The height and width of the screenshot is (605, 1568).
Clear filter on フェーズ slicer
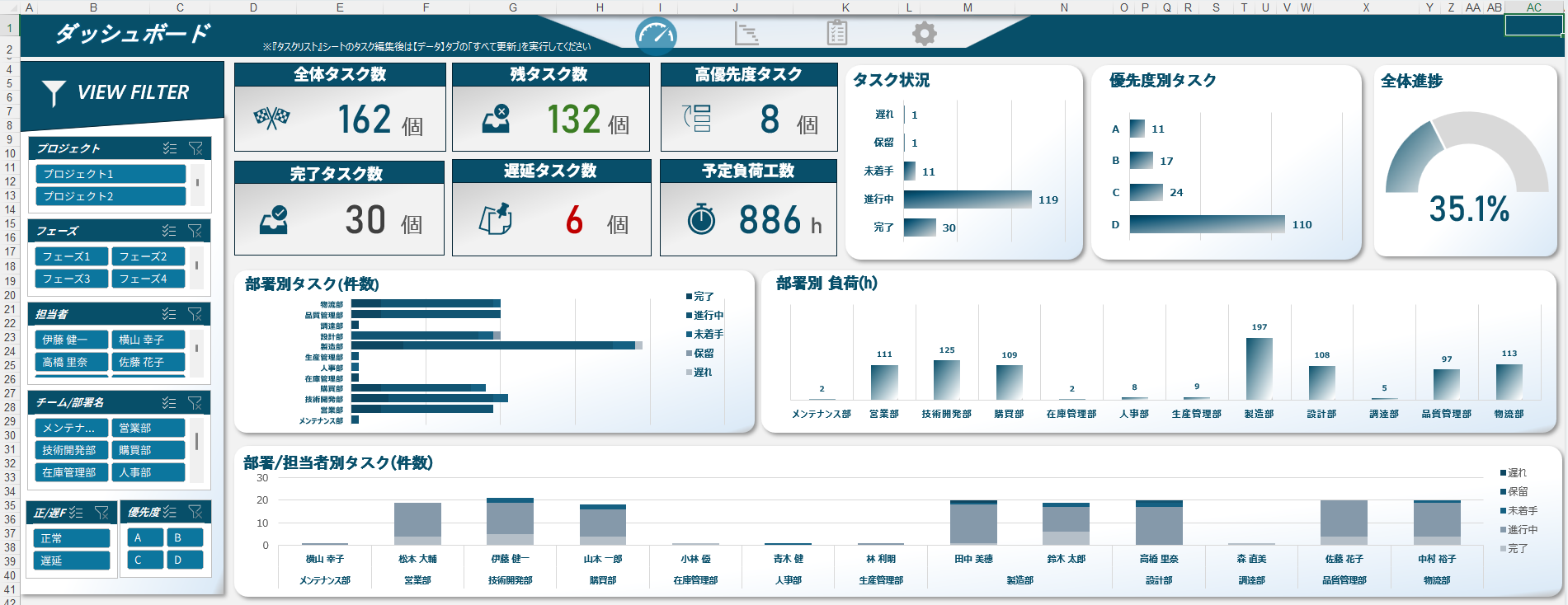pyautogui.click(x=195, y=231)
